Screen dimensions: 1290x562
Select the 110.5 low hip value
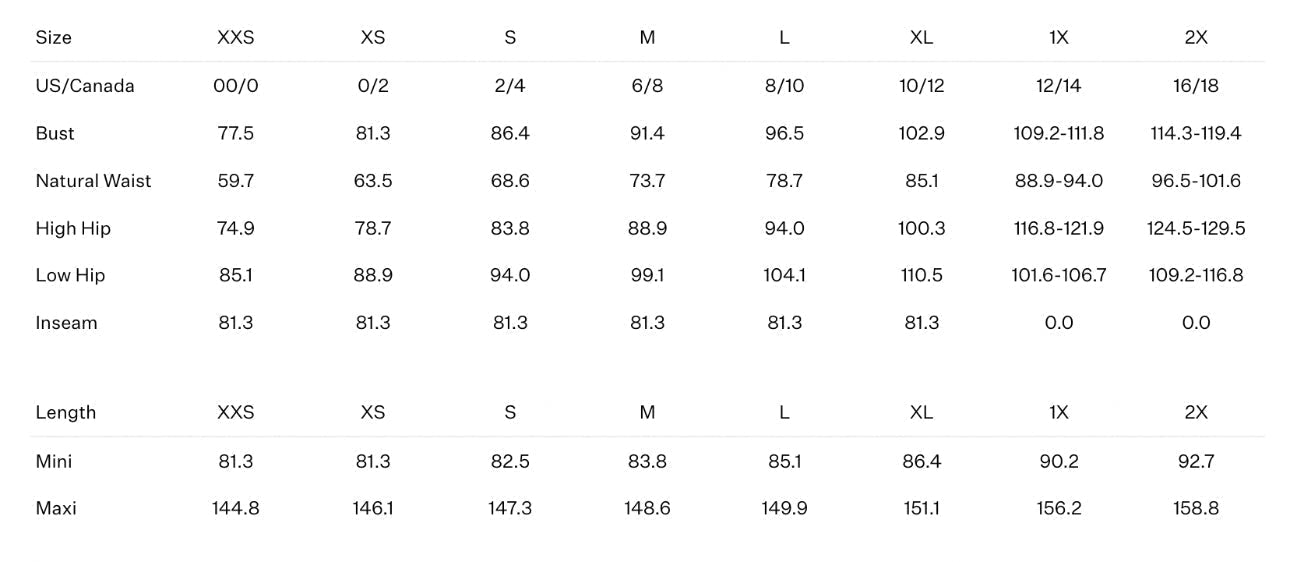[x=921, y=276]
